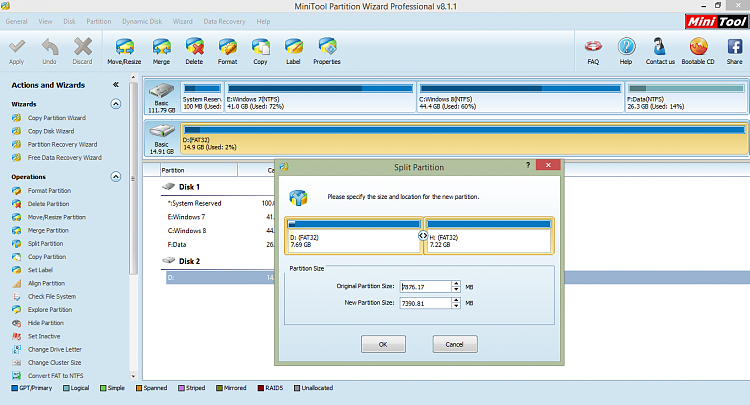Choose Change Cluster Size operation

(x=54, y=362)
